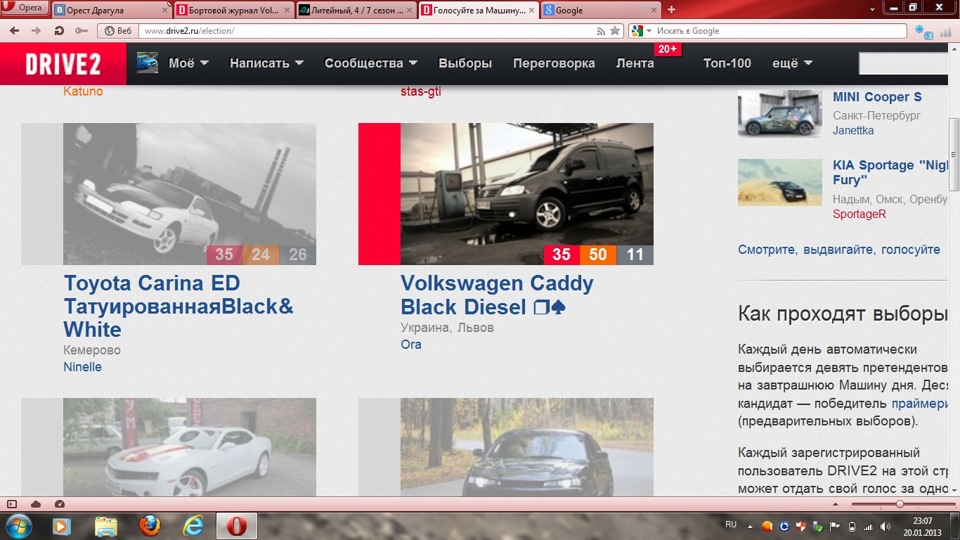Click the 20+ notification badge
This screenshot has width=960, height=540.
667,49
